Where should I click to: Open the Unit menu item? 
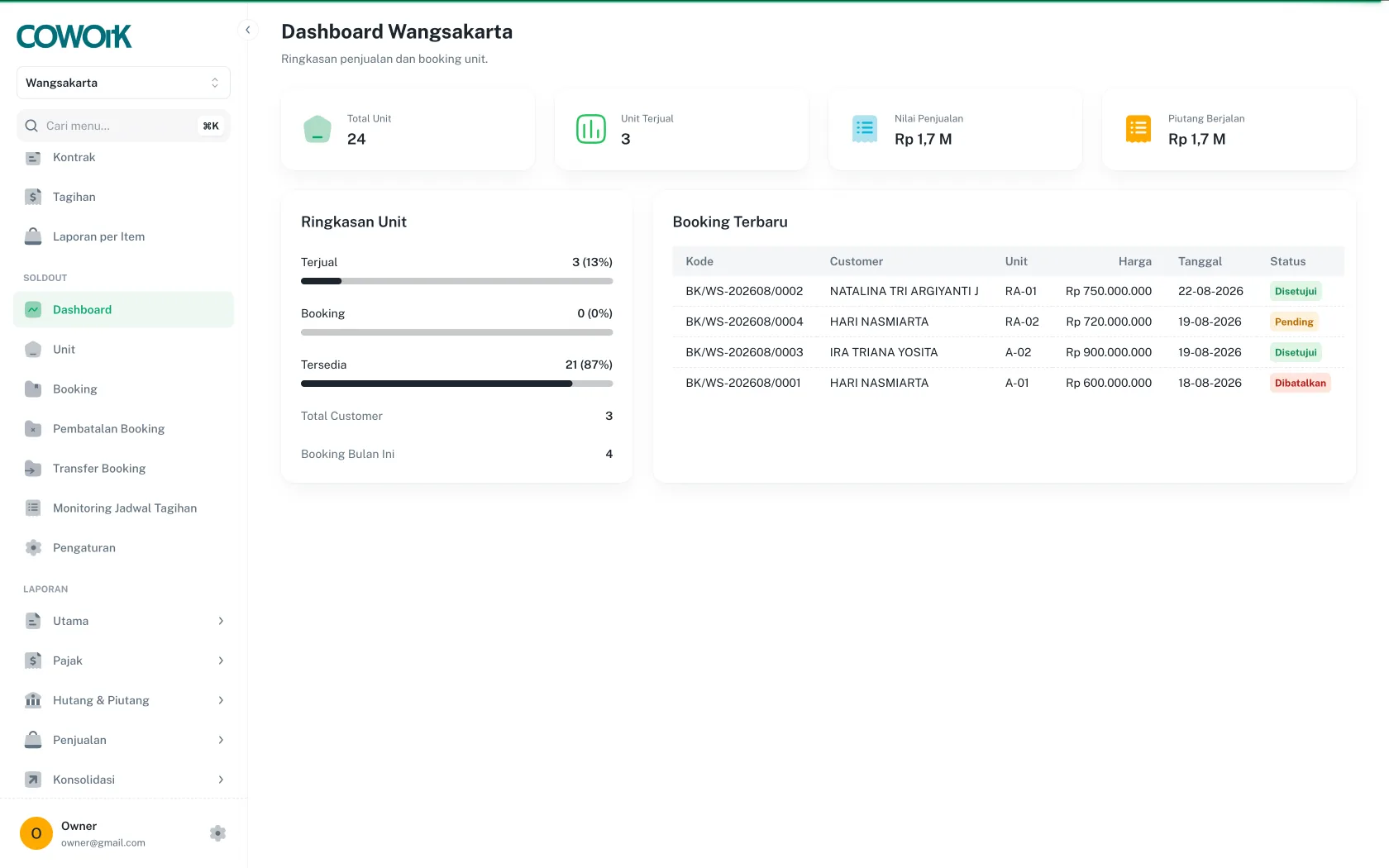(x=123, y=349)
